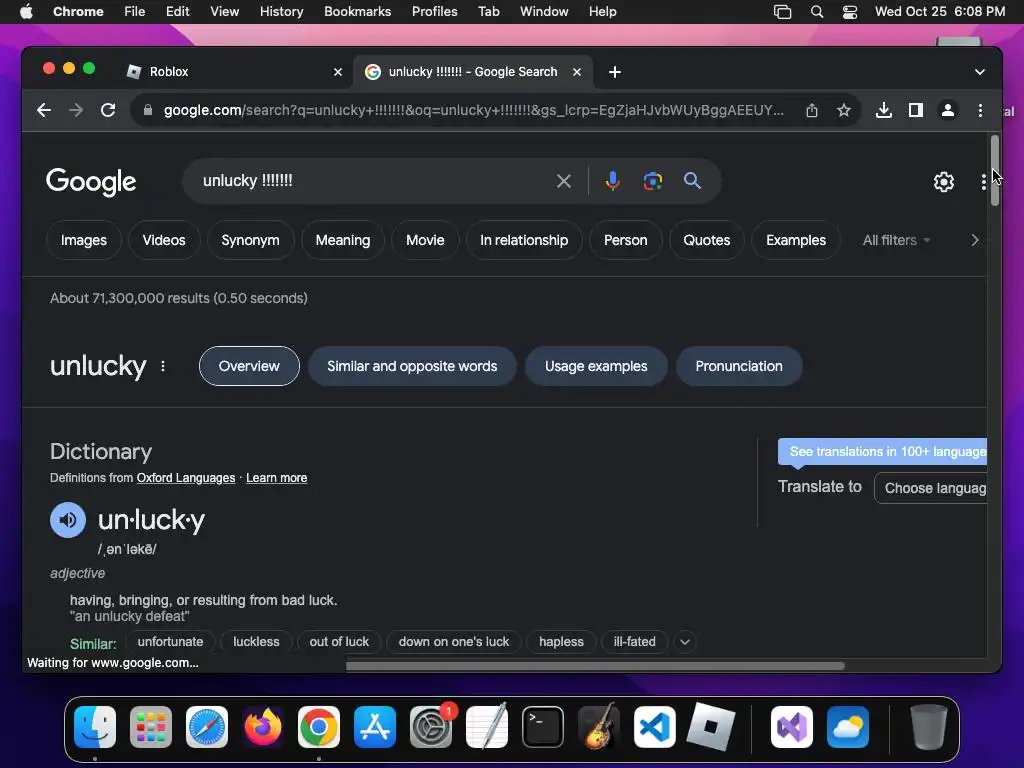Click the Quotes filter chip
Screen dimensions: 1024x768
[707, 240]
